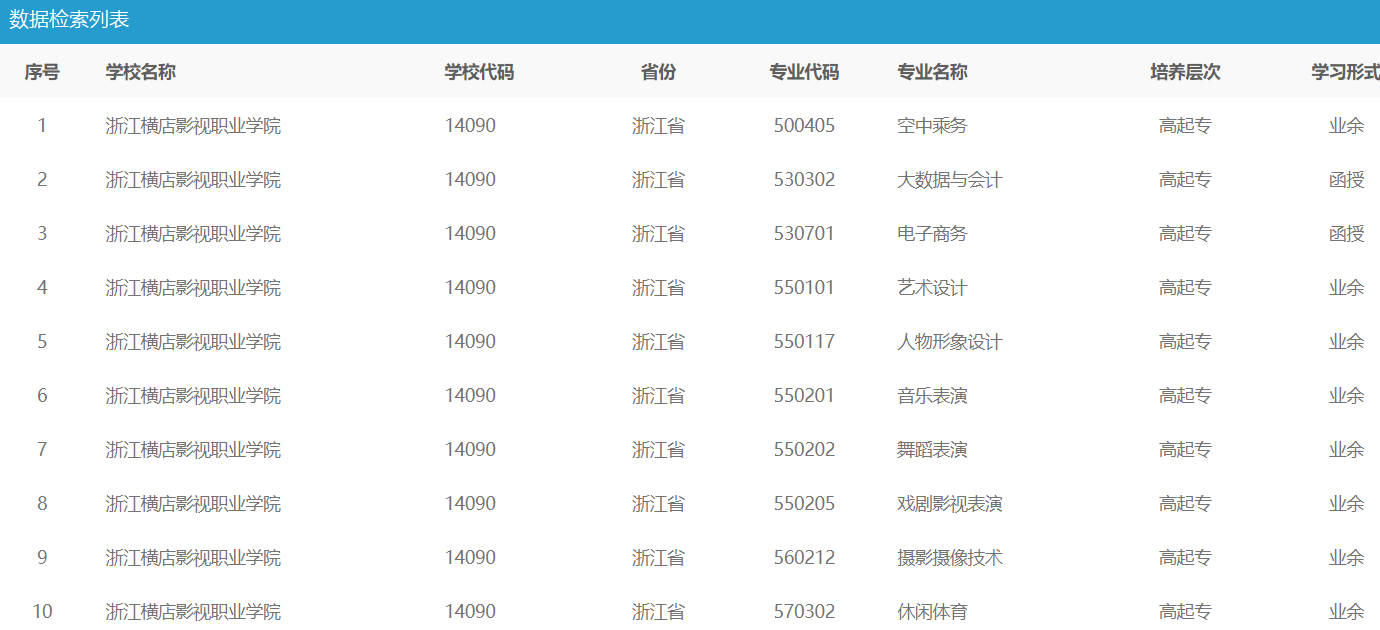Select the major name 电子商务
This screenshot has width=1380, height=630.
(x=933, y=234)
